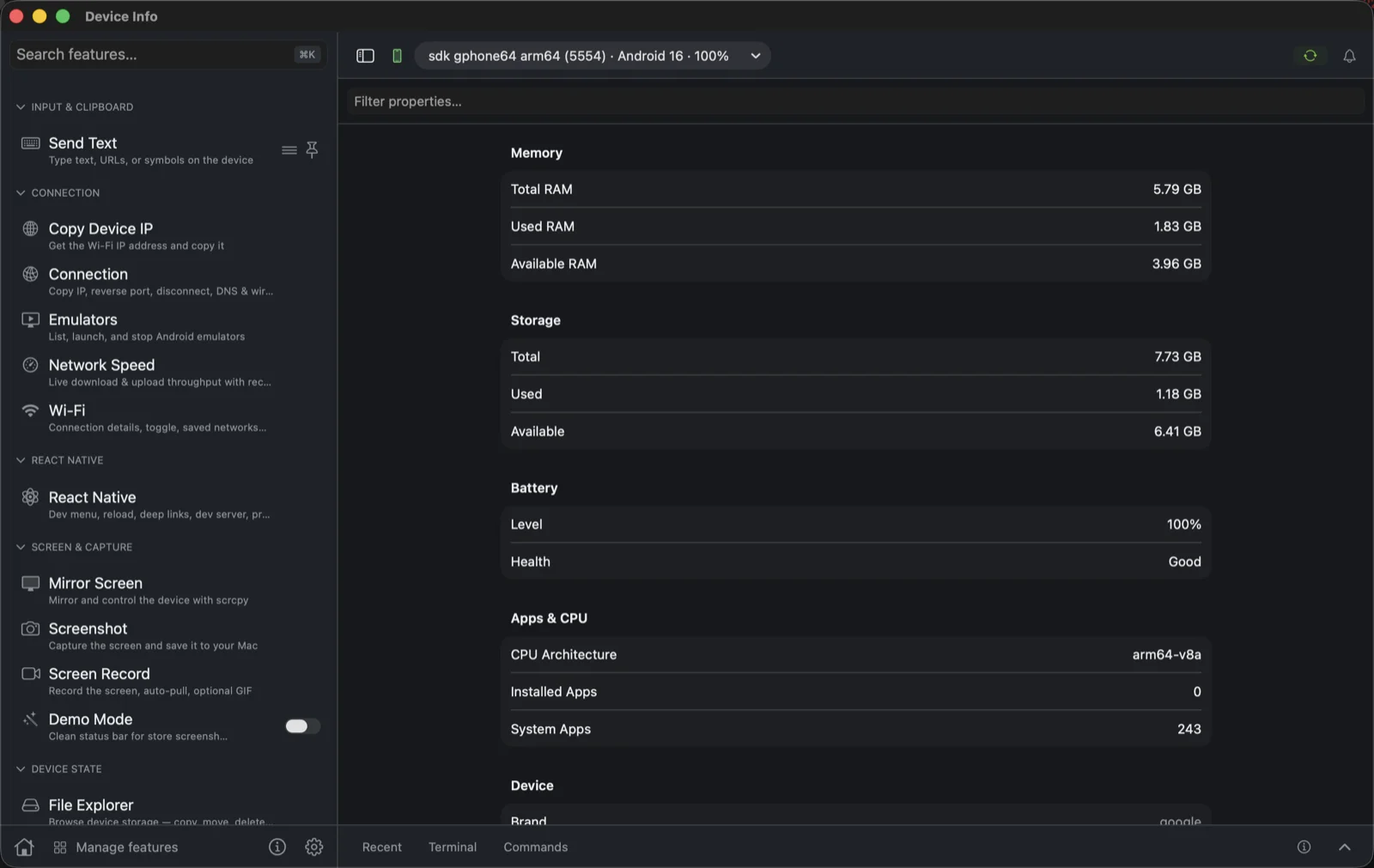
Task: Click the Apps & CPU section heading
Action: (x=549, y=618)
